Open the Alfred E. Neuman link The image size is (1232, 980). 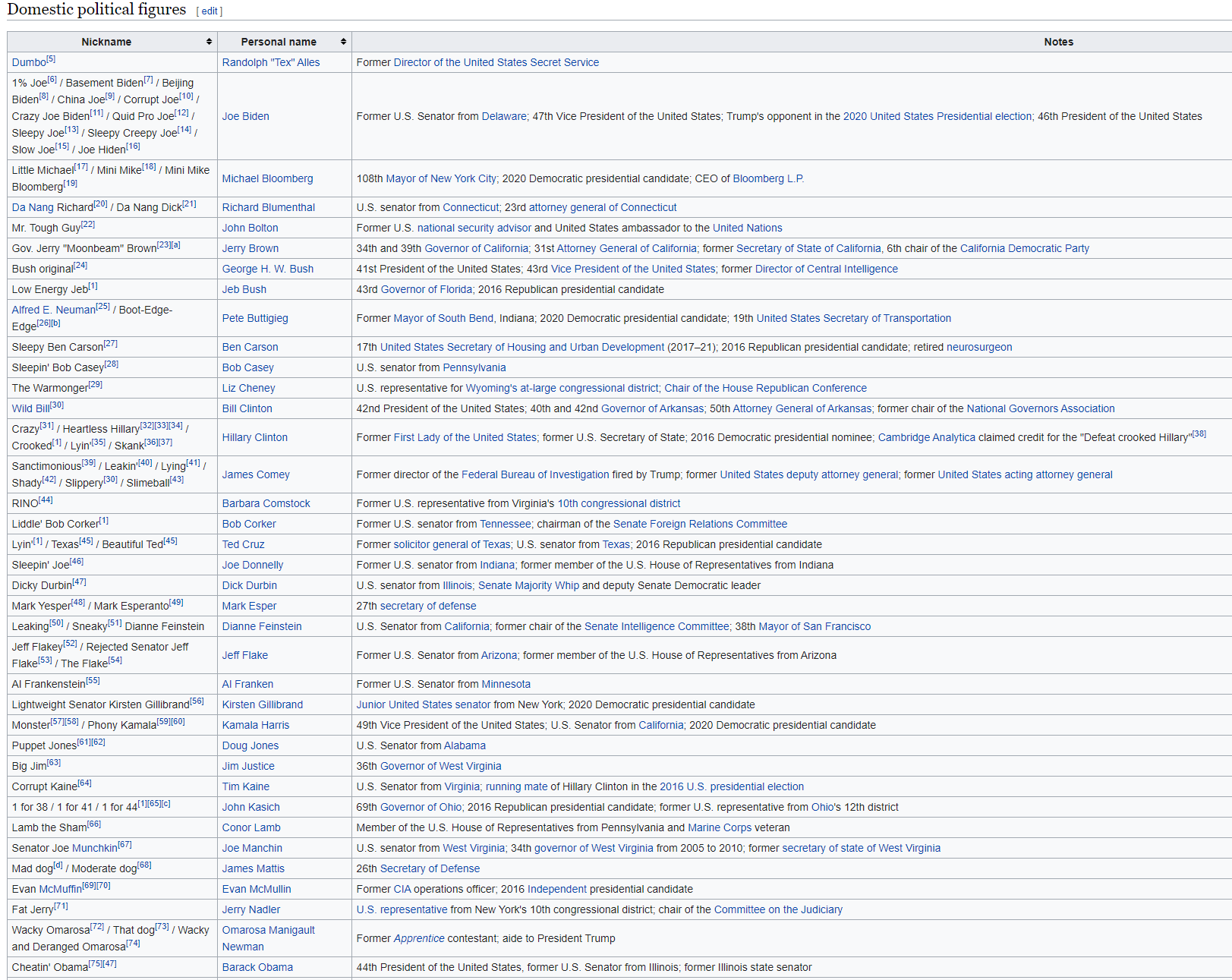click(54, 310)
